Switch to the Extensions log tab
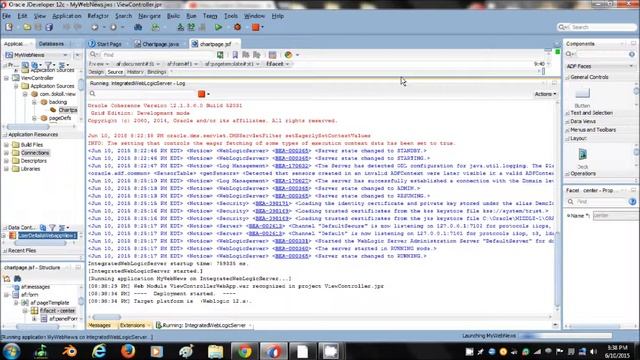The width and height of the screenshot is (640, 360). (x=133, y=325)
